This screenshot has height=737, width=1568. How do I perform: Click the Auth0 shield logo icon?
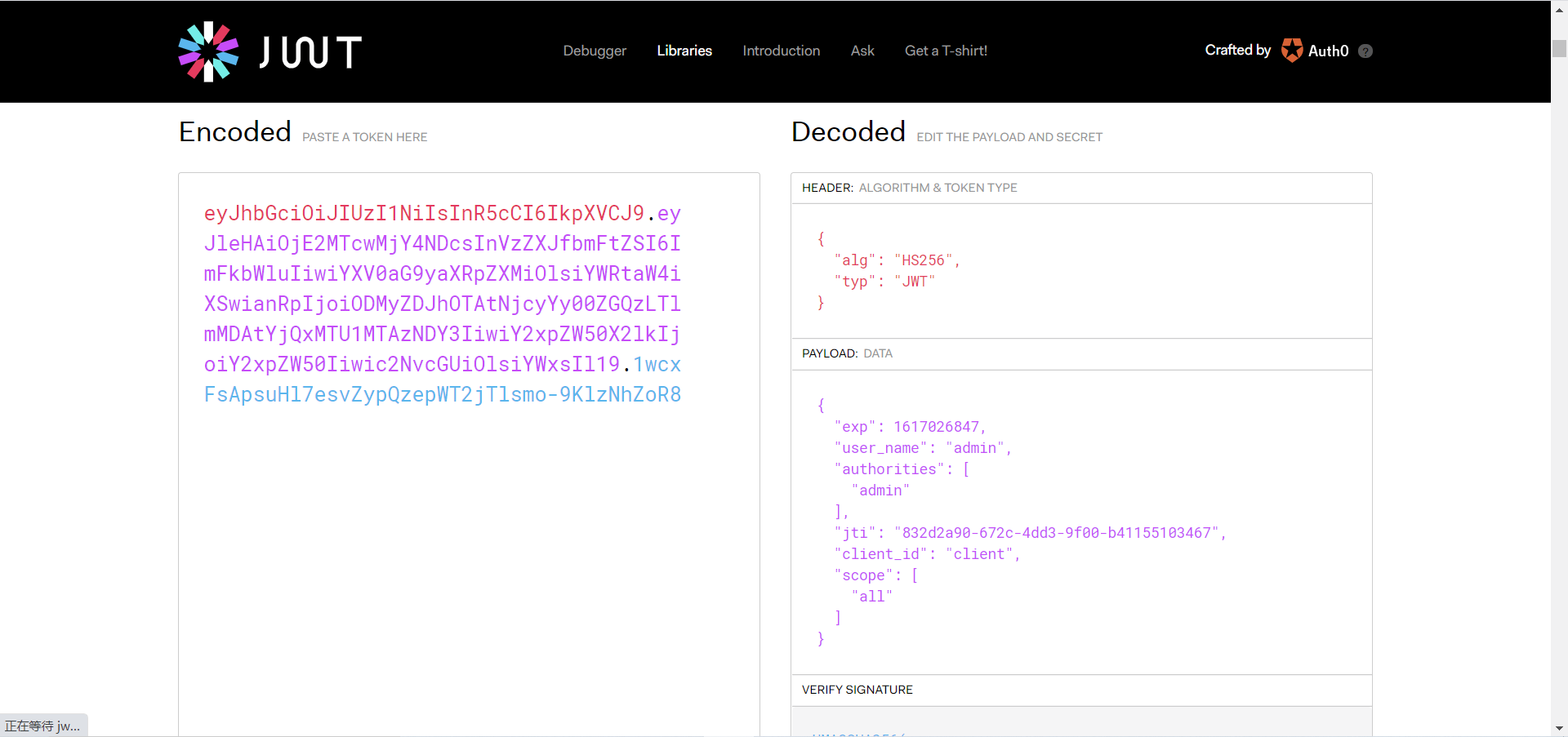[1291, 51]
